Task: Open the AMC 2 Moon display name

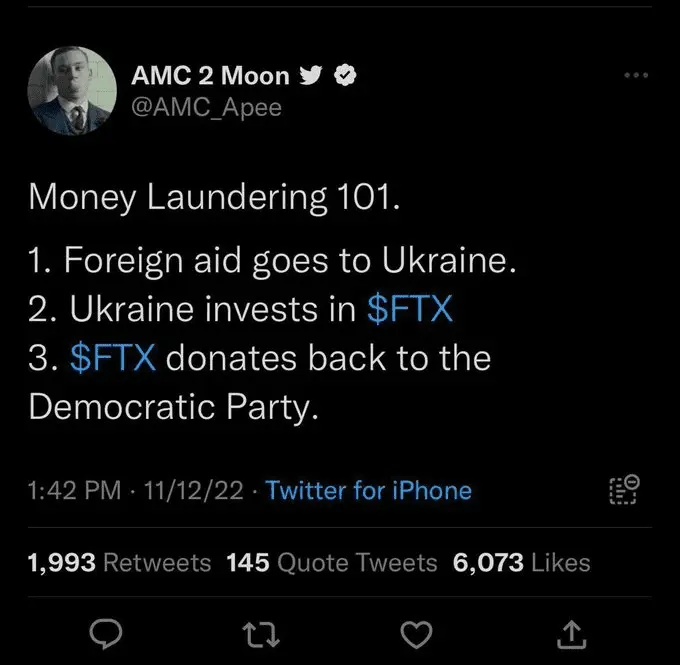Action: click(x=211, y=76)
